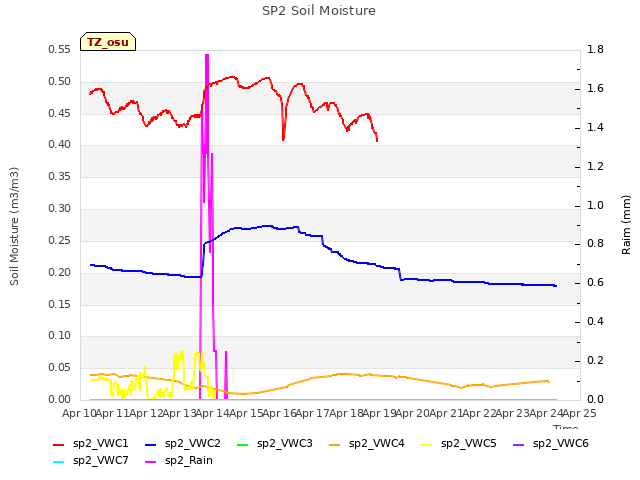Click the 1.2 right axis tick label
The height and width of the screenshot is (480, 640).
pos(596,166)
